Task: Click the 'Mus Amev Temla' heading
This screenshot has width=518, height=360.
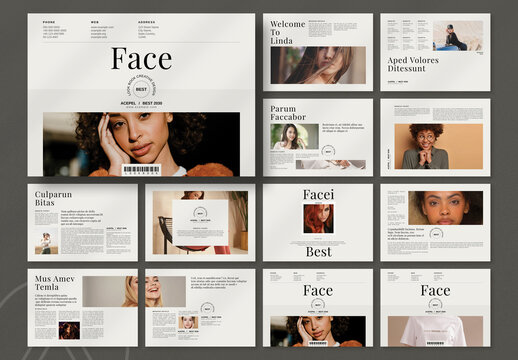Action: pos(55,283)
